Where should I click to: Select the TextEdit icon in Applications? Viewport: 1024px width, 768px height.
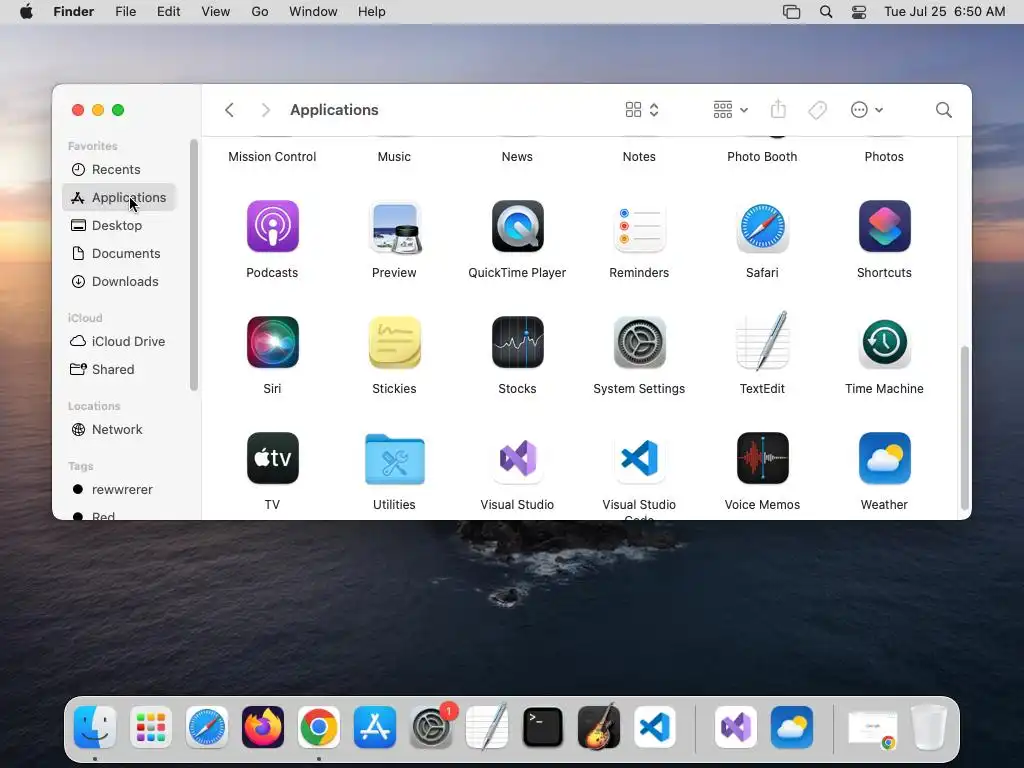[x=762, y=341]
